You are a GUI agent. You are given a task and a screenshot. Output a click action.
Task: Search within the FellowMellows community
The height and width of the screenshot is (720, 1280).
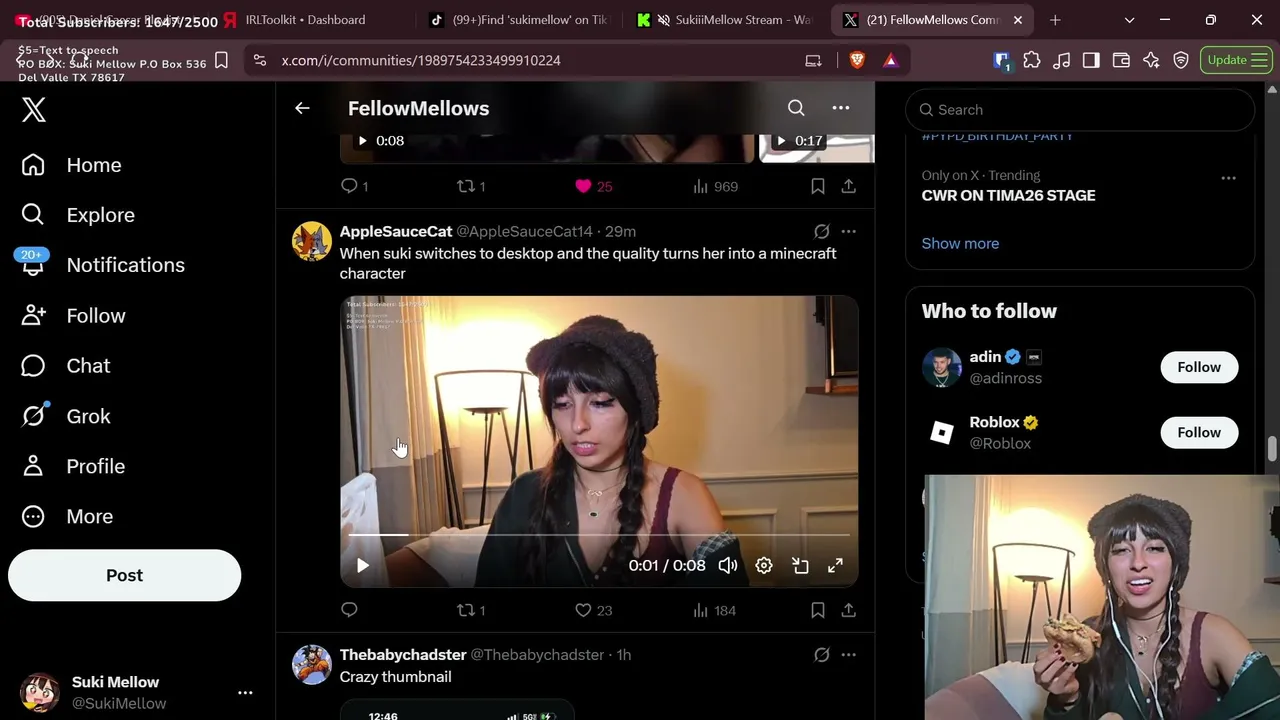(x=796, y=108)
